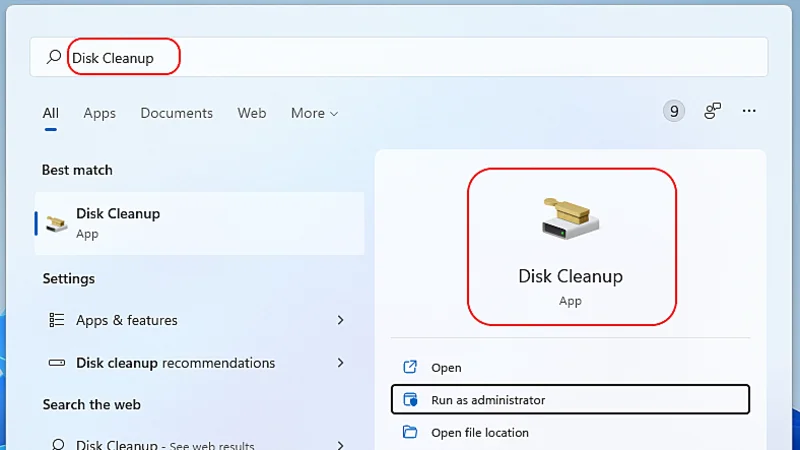Click the Open file location folder icon
This screenshot has width=800, height=450.
coord(410,432)
